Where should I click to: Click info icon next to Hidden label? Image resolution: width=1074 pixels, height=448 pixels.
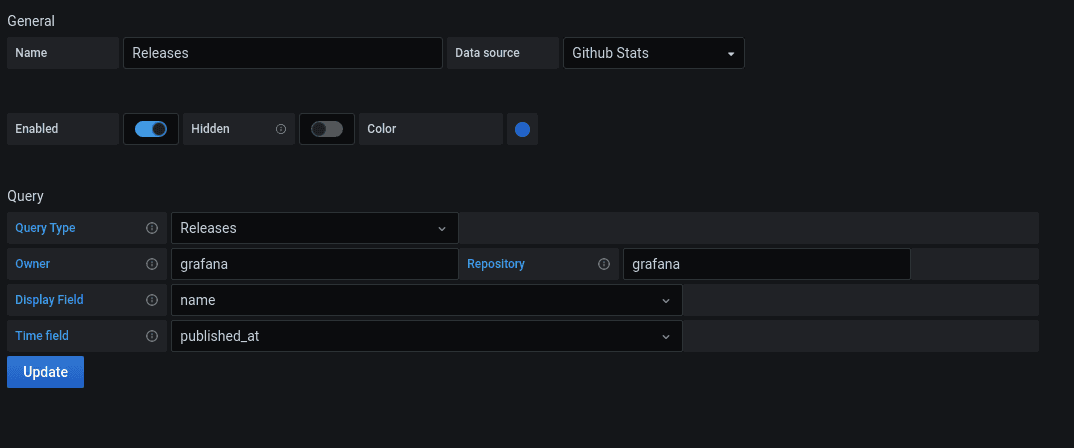point(281,129)
